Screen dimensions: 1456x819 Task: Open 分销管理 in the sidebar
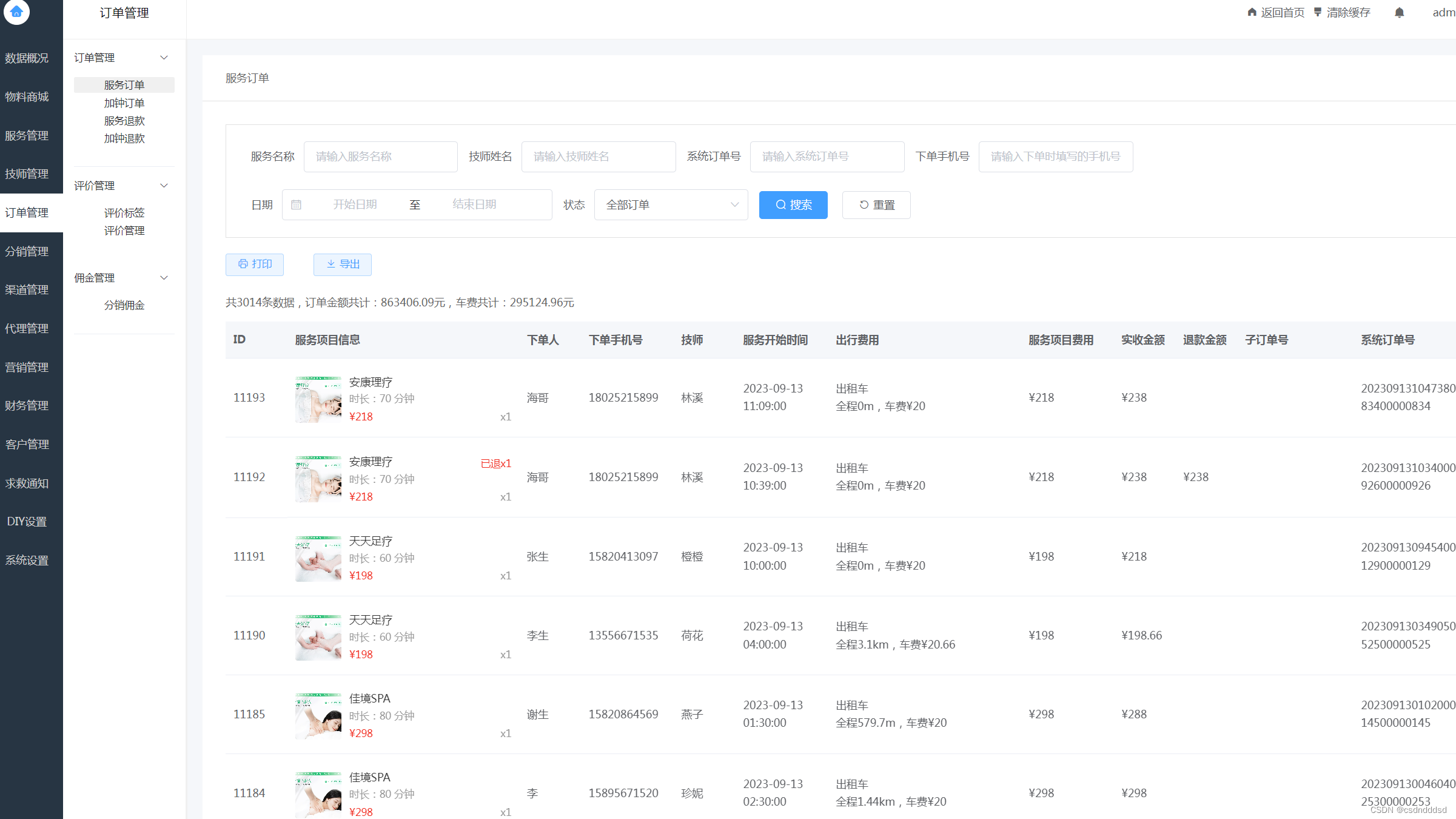point(27,252)
